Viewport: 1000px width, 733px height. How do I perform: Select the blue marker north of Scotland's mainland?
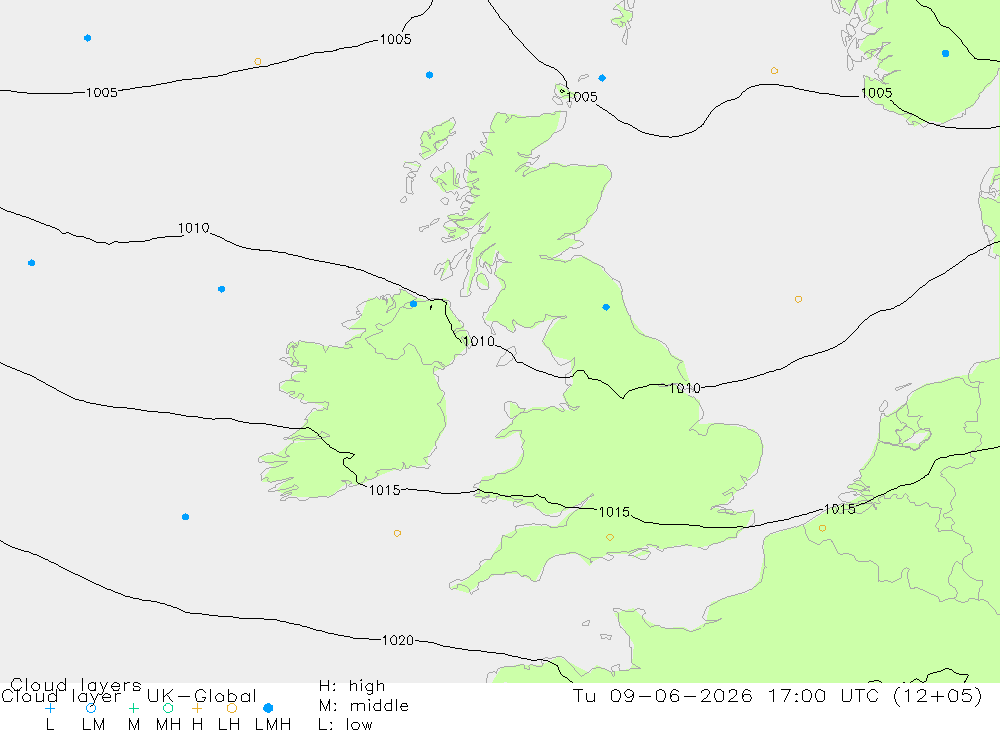[x=429, y=75]
